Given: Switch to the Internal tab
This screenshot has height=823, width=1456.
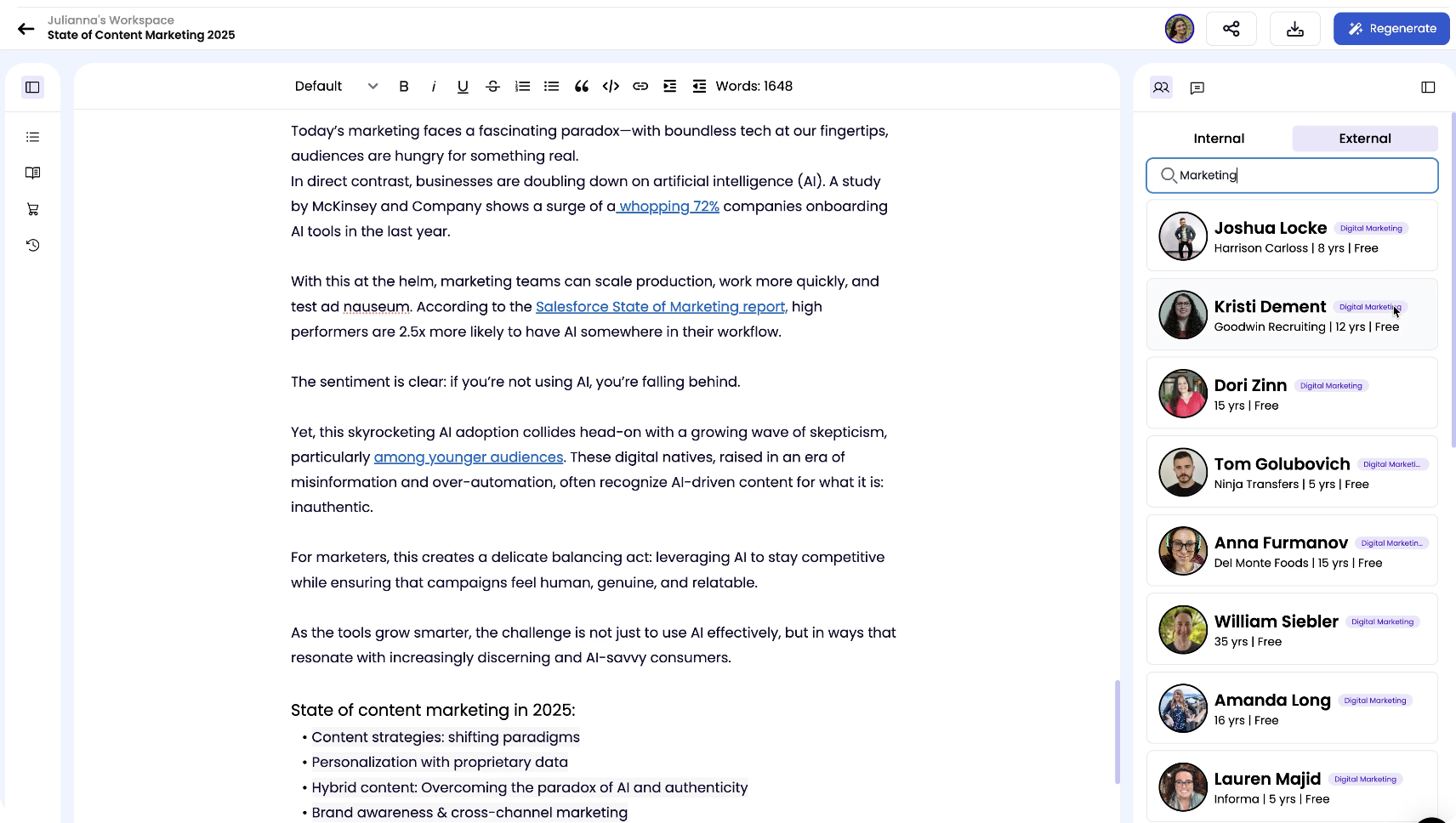Looking at the screenshot, I should click(1219, 139).
